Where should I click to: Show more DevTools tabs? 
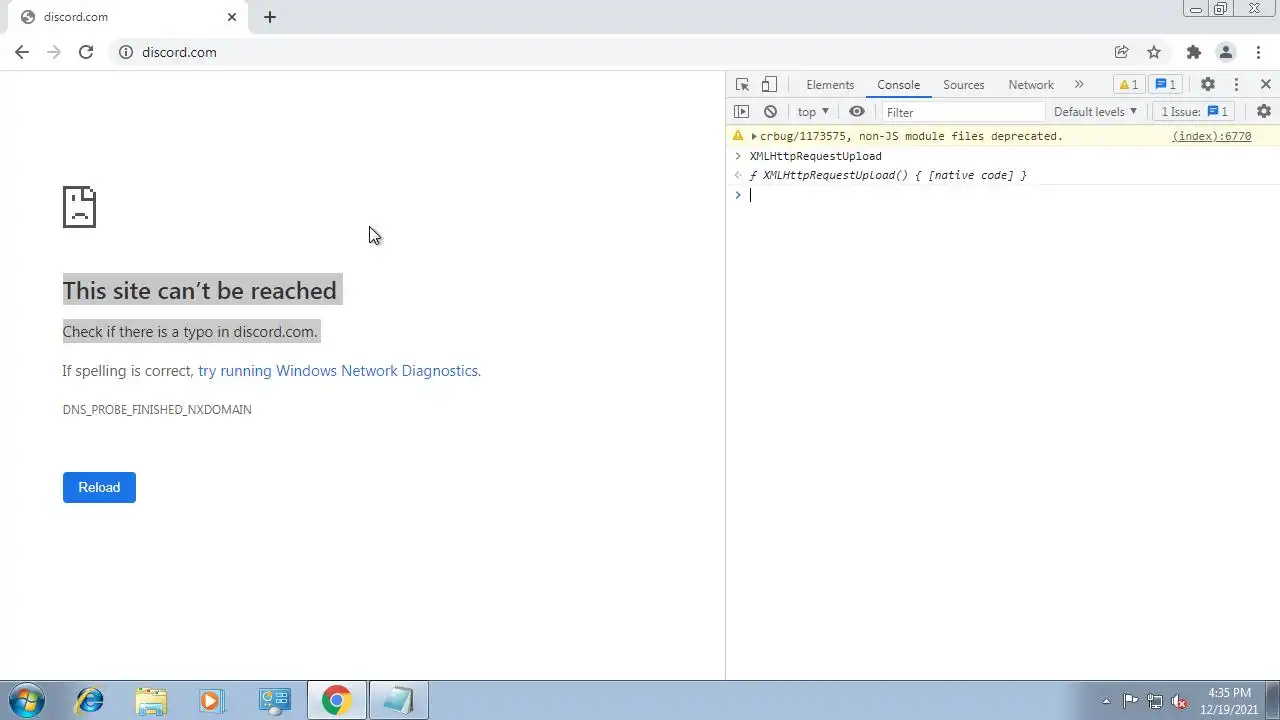pyautogui.click(x=1079, y=85)
